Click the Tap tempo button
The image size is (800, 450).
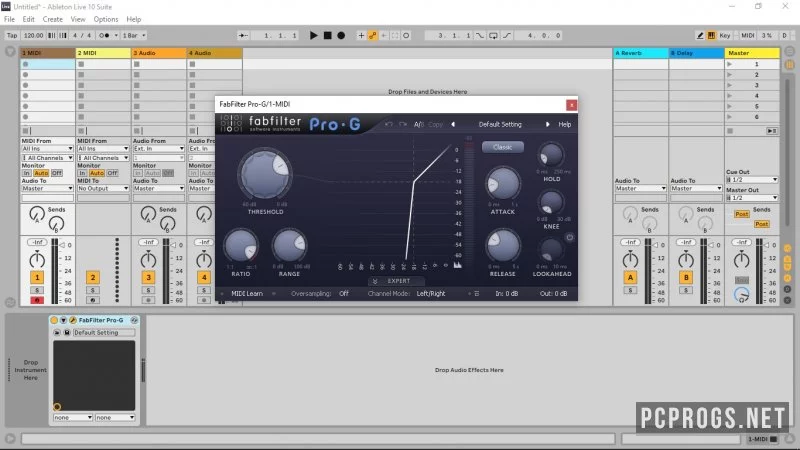[x=12, y=35]
